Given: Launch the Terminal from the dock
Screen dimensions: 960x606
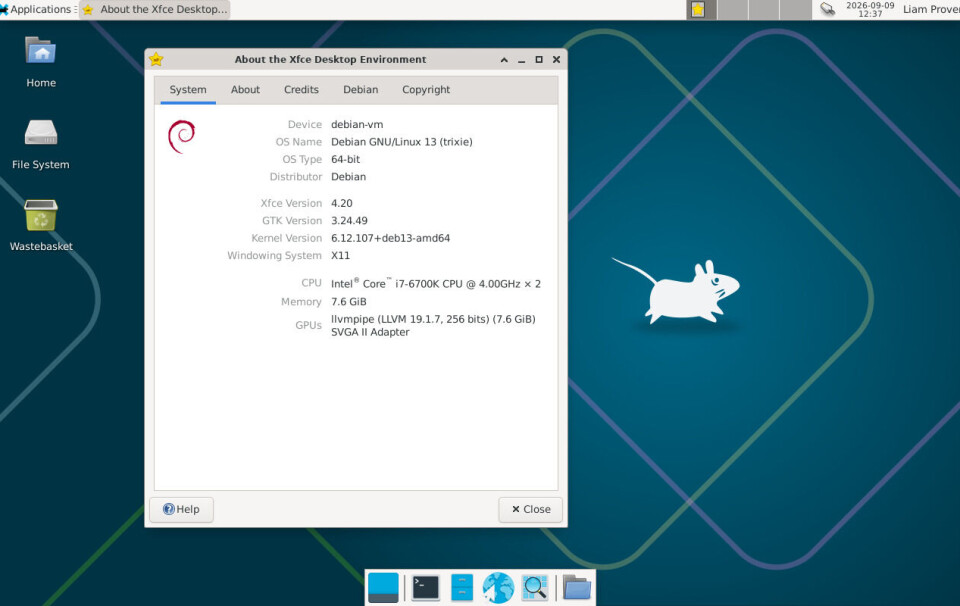Looking at the screenshot, I should 426,588.
